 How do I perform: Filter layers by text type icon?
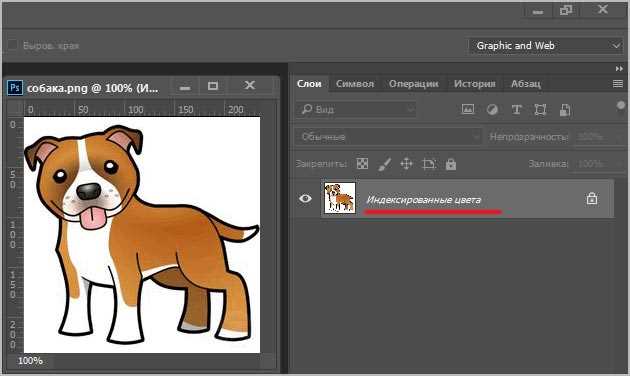tap(516, 109)
